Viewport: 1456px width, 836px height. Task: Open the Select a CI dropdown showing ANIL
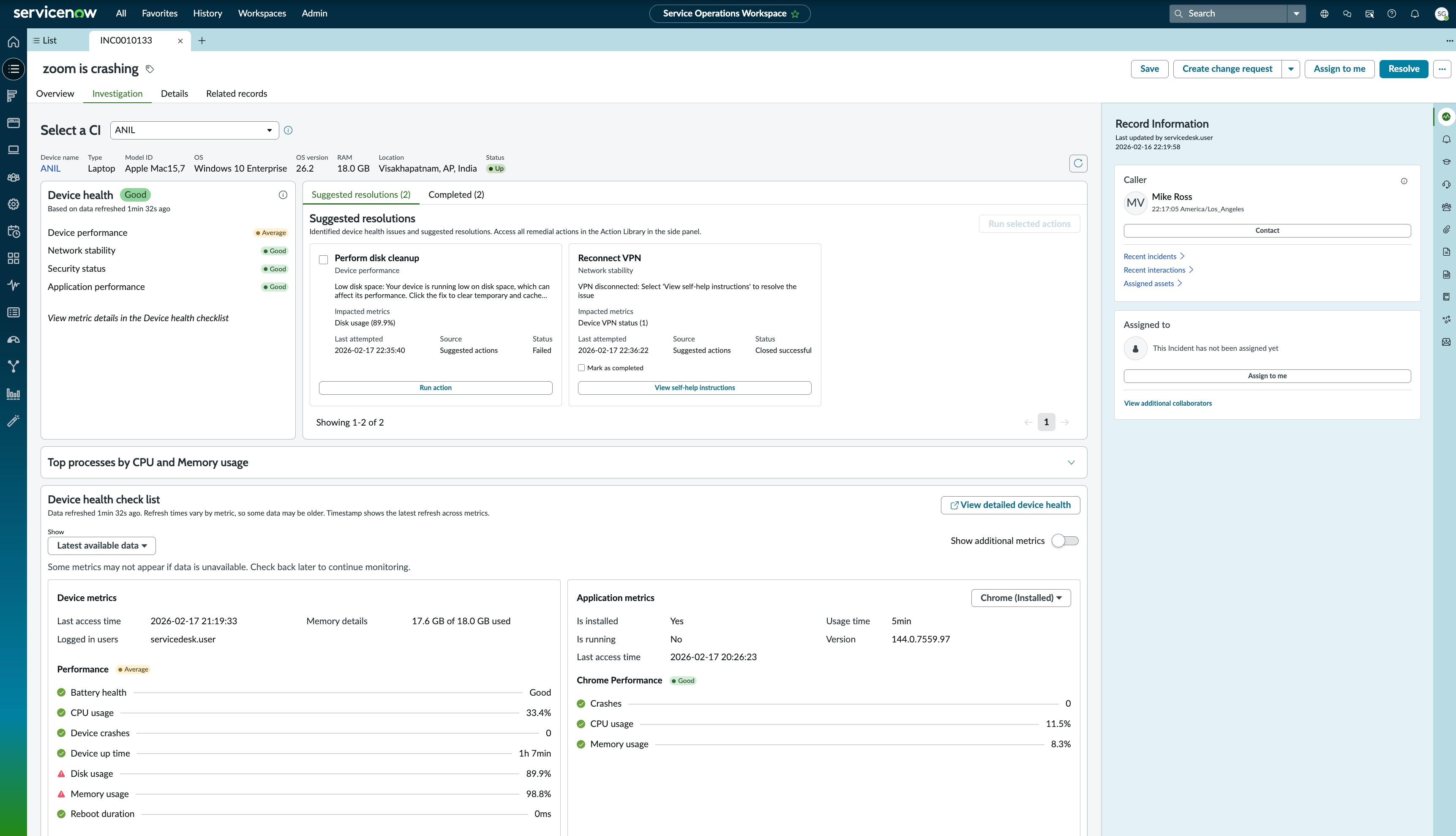click(x=194, y=130)
